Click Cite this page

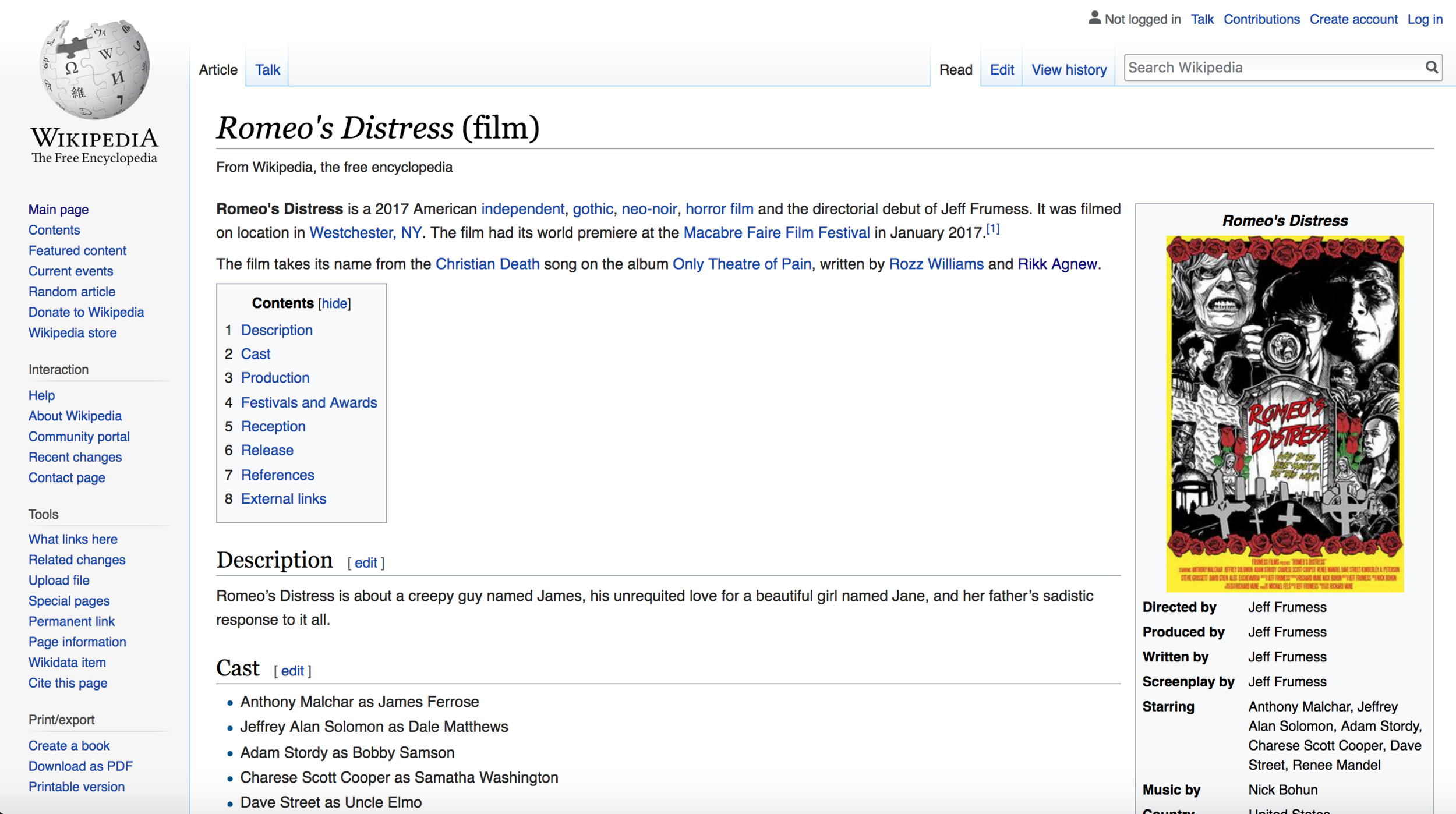[68, 683]
